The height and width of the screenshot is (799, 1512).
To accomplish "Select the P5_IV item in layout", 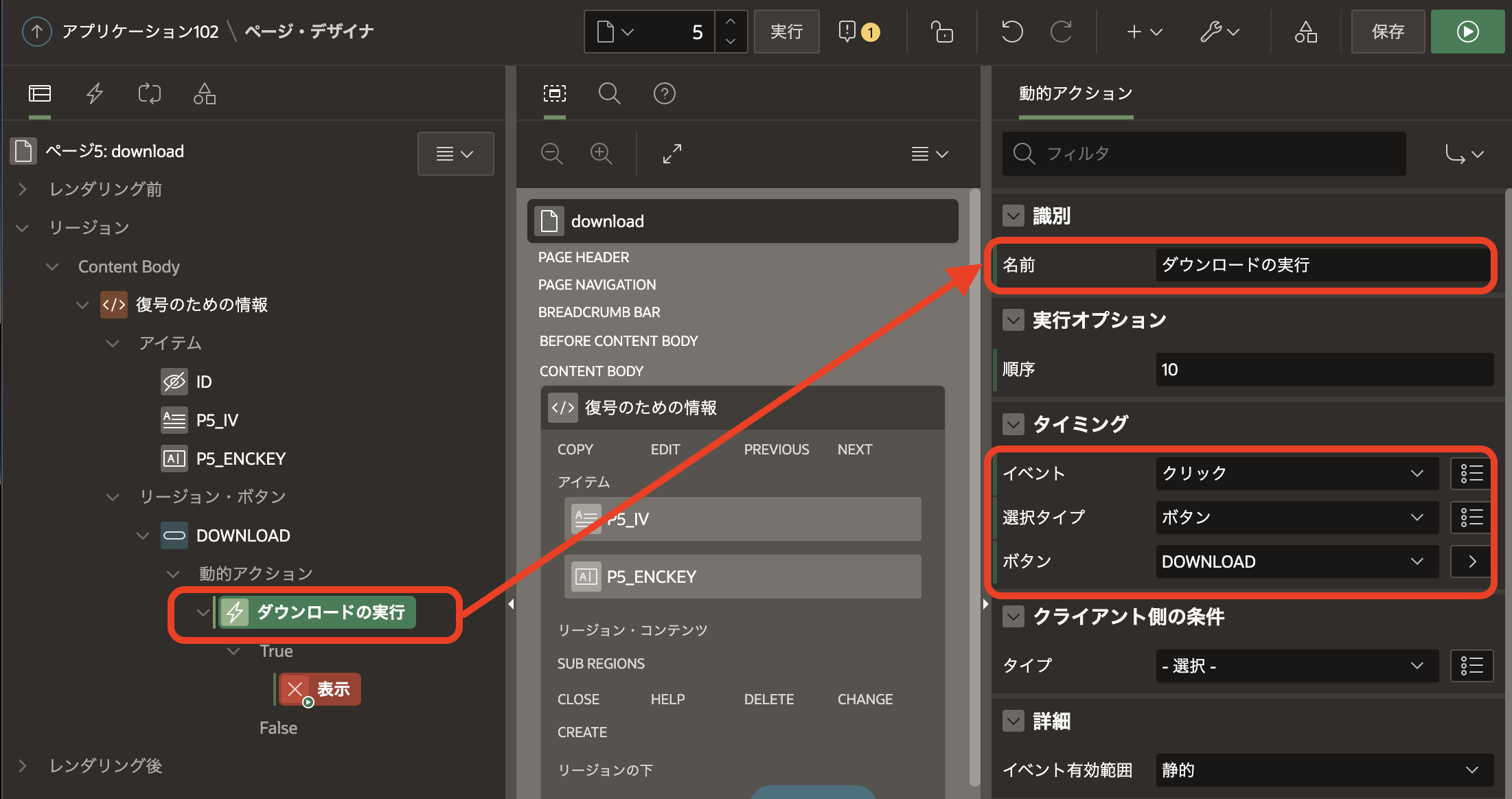I will pyautogui.click(x=742, y=519).
